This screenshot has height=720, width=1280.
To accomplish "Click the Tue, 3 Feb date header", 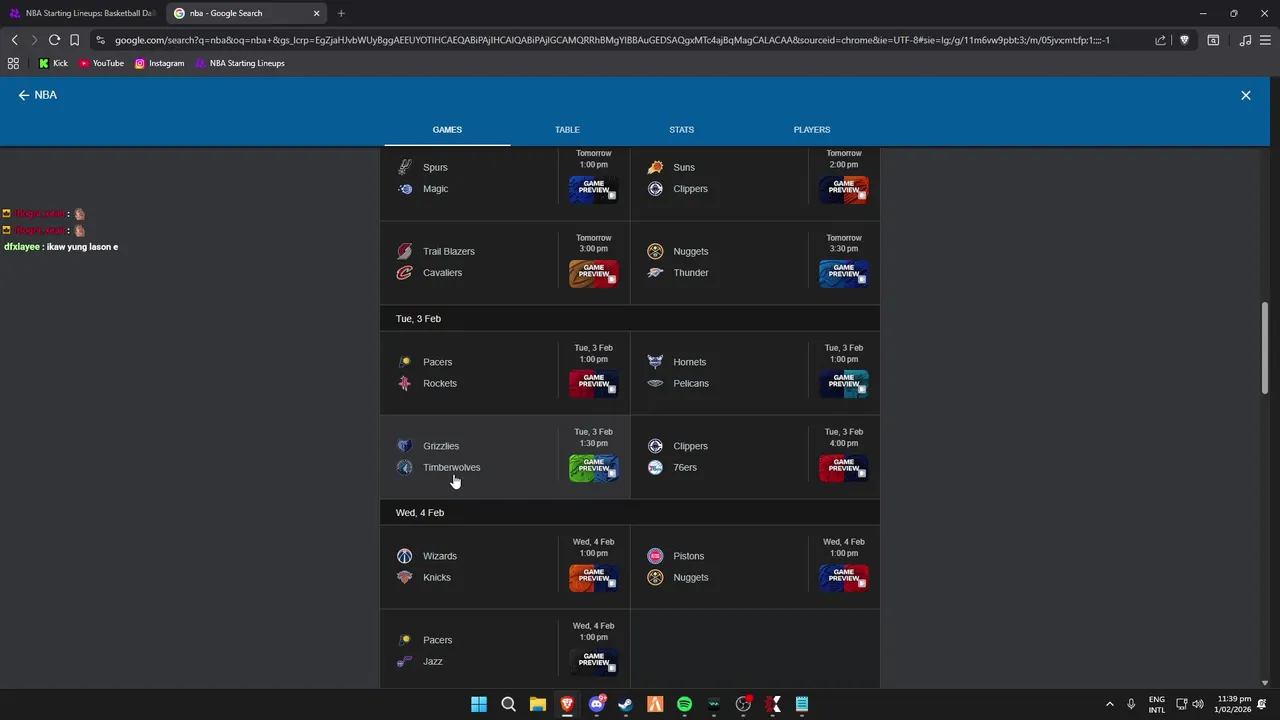I will click(x=418, y=319).
